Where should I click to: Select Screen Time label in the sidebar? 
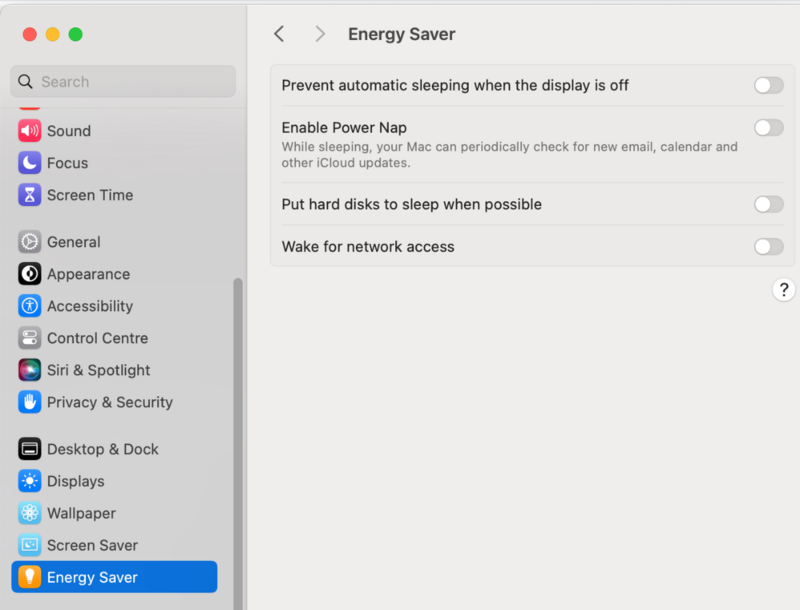[90, 195]
